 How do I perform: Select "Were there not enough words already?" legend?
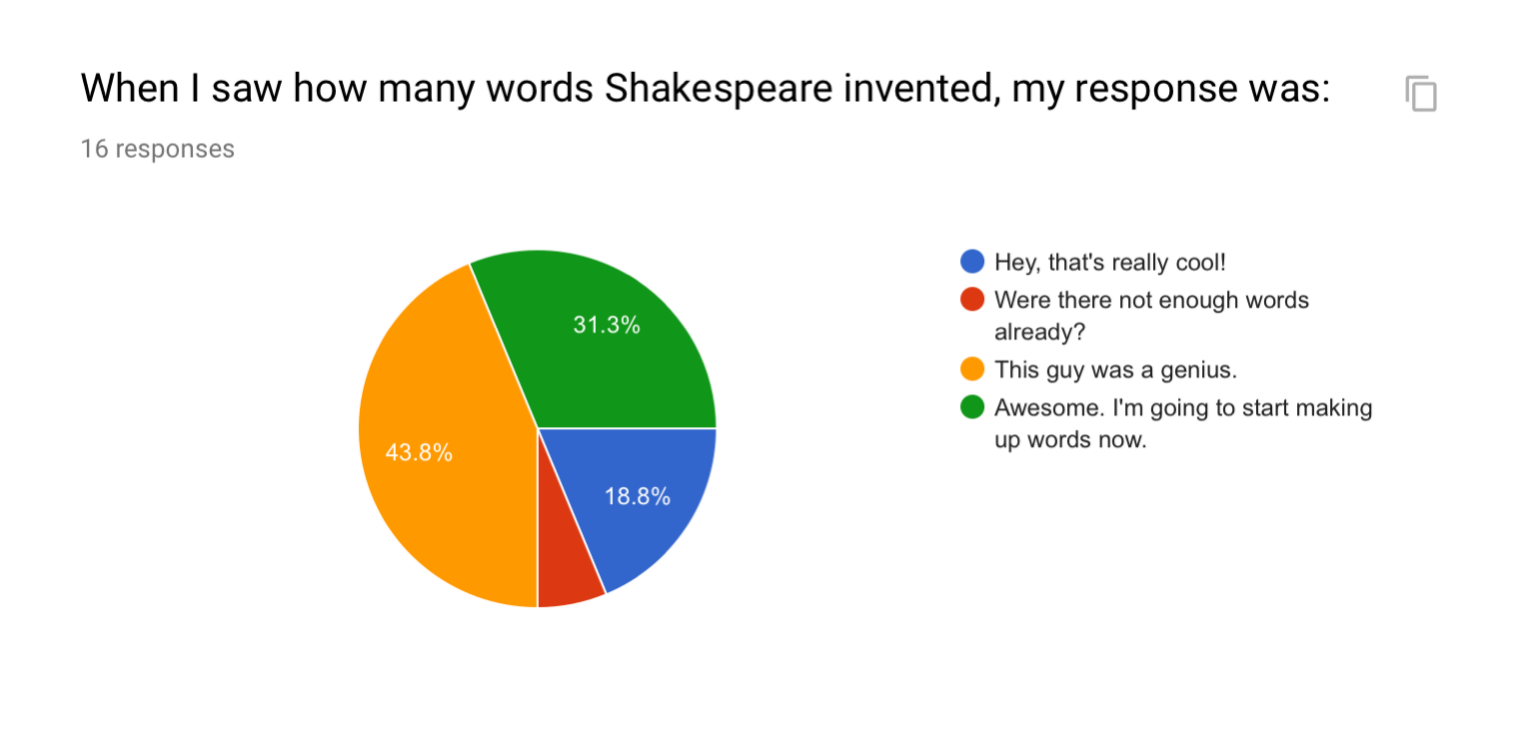1150,316
